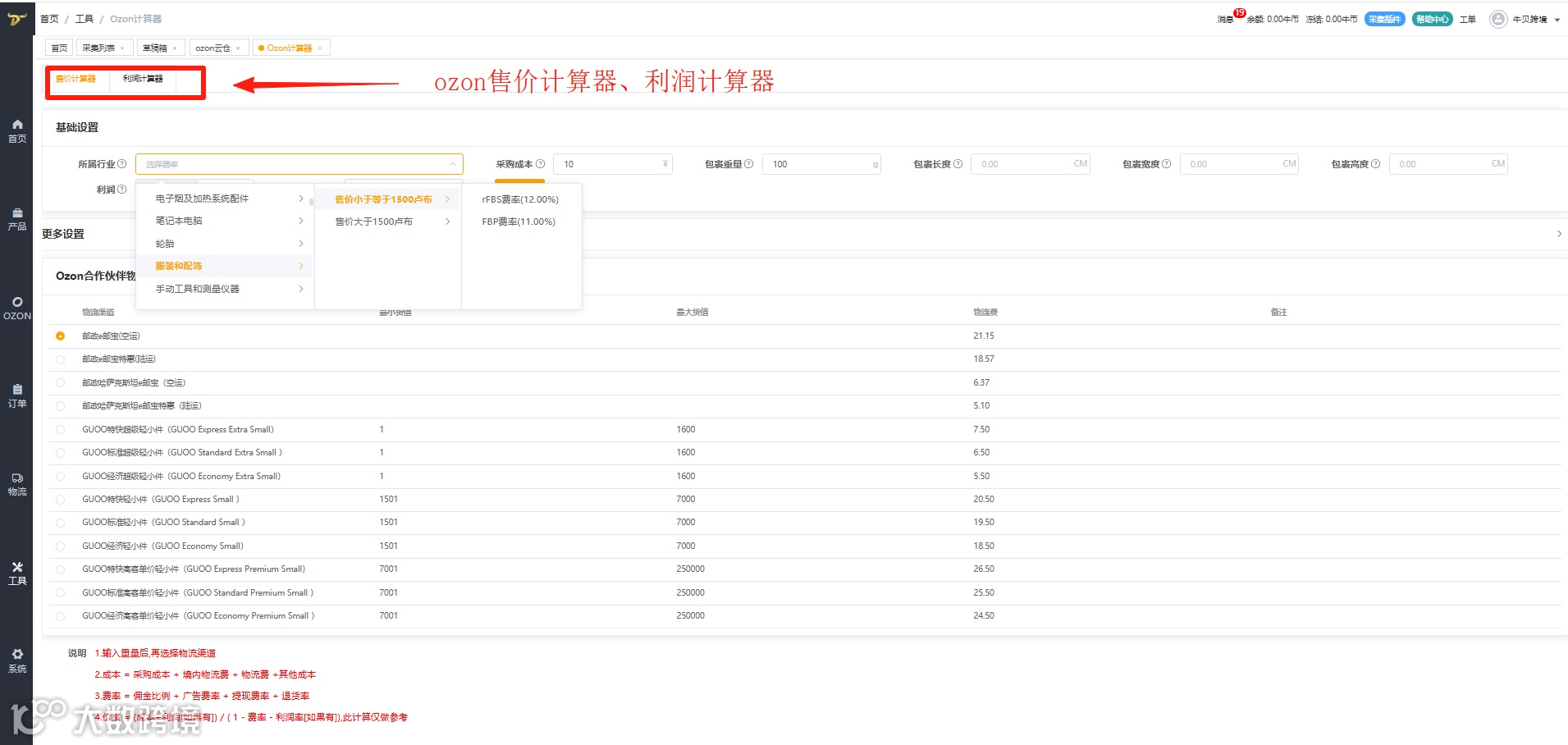Image resolution: width=1568 pixels, height=745 pixels.
Task: Open the 所属行业 rate dropdown
Action: [299, 164]
